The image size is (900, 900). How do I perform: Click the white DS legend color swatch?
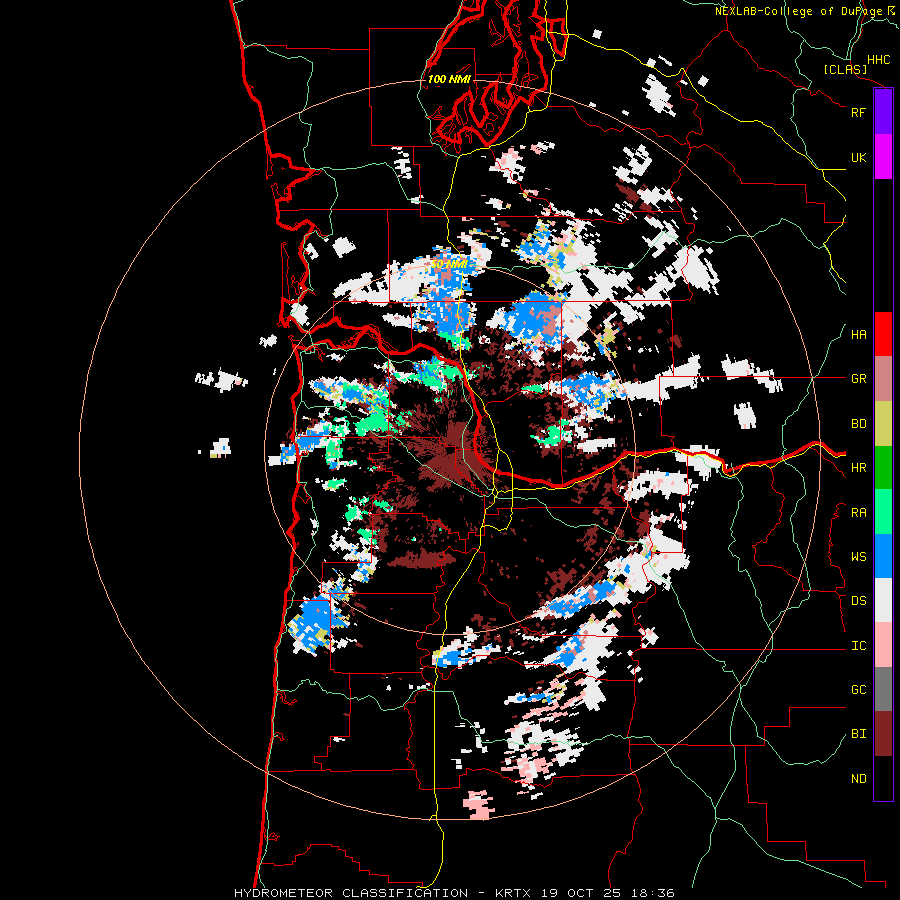click(x=883, y=600)
